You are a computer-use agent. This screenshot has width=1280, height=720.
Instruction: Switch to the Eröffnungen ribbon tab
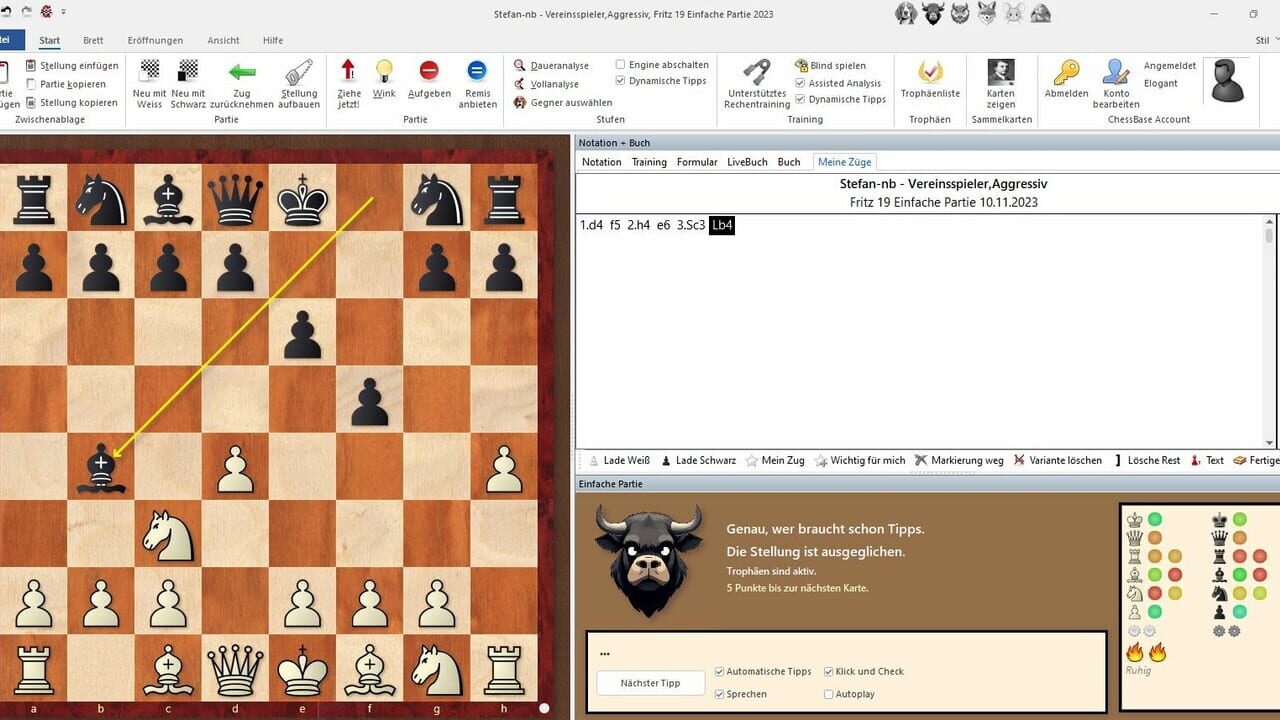tap(155, 41)
